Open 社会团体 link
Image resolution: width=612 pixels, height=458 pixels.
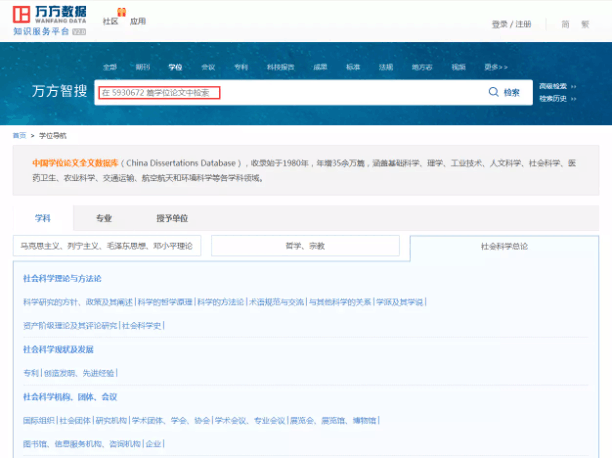[x=75, y=421]
